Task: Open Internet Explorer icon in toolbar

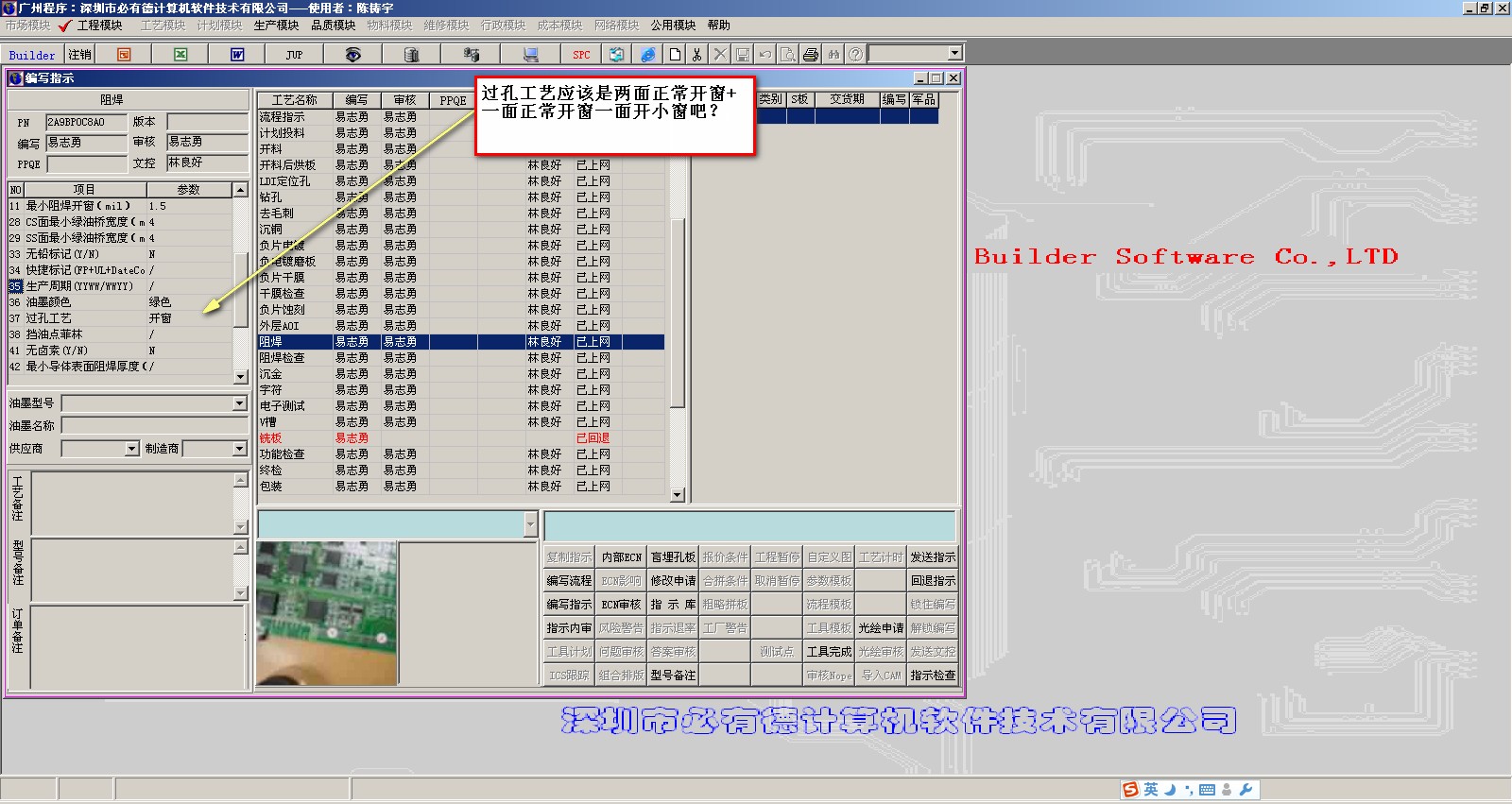Action: (648, 55)
